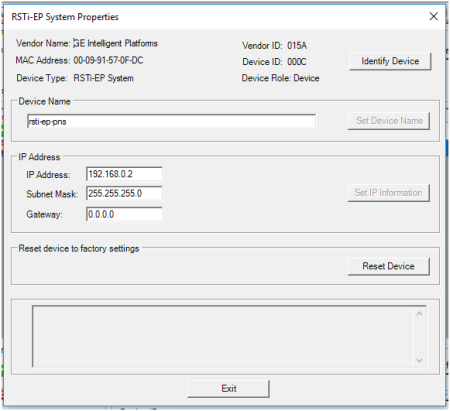Click the Subnet Mask label
The image size is (450, 411).
(x=52, y=194)
